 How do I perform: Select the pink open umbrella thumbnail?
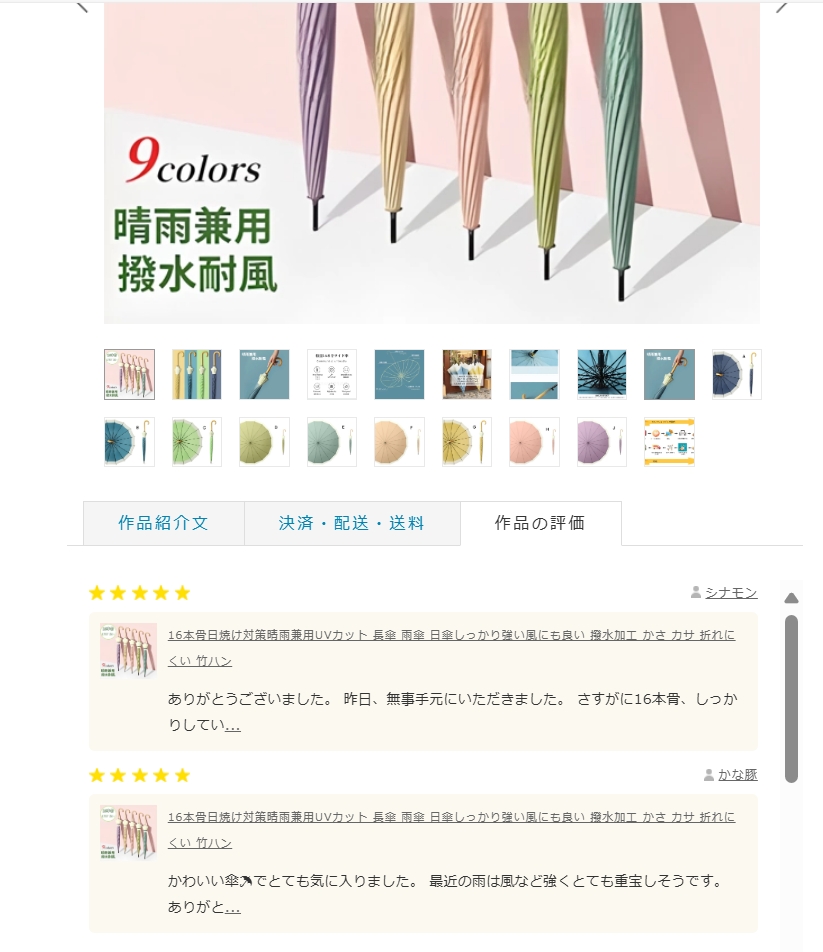(534, 442)
